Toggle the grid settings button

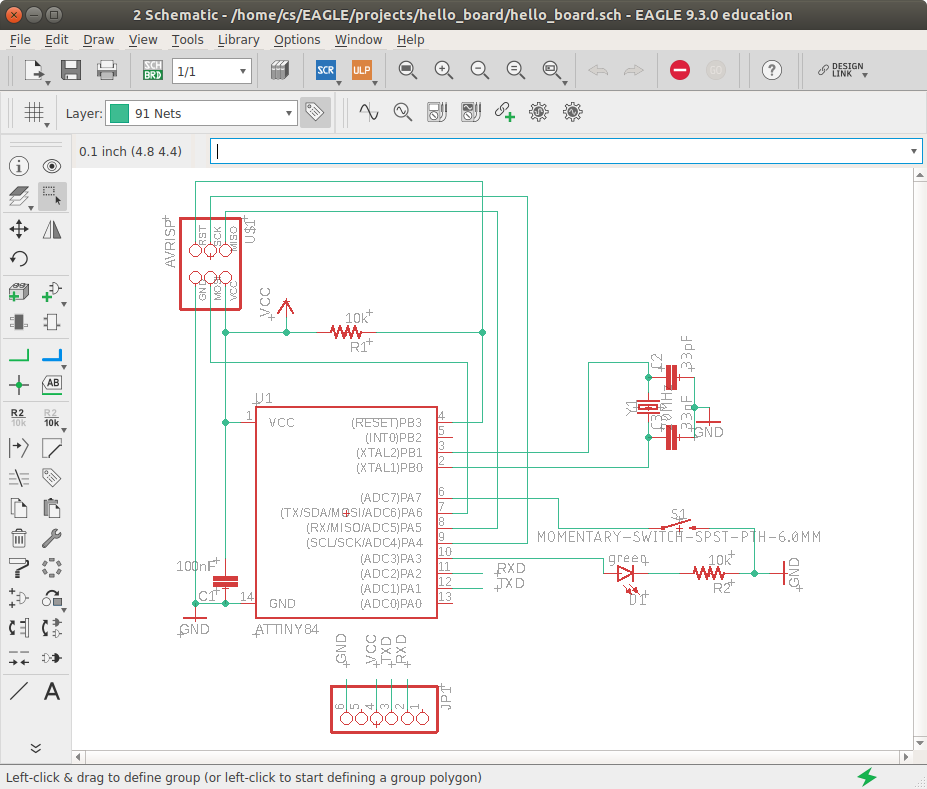pyautogui.click(x=35, y=113)
